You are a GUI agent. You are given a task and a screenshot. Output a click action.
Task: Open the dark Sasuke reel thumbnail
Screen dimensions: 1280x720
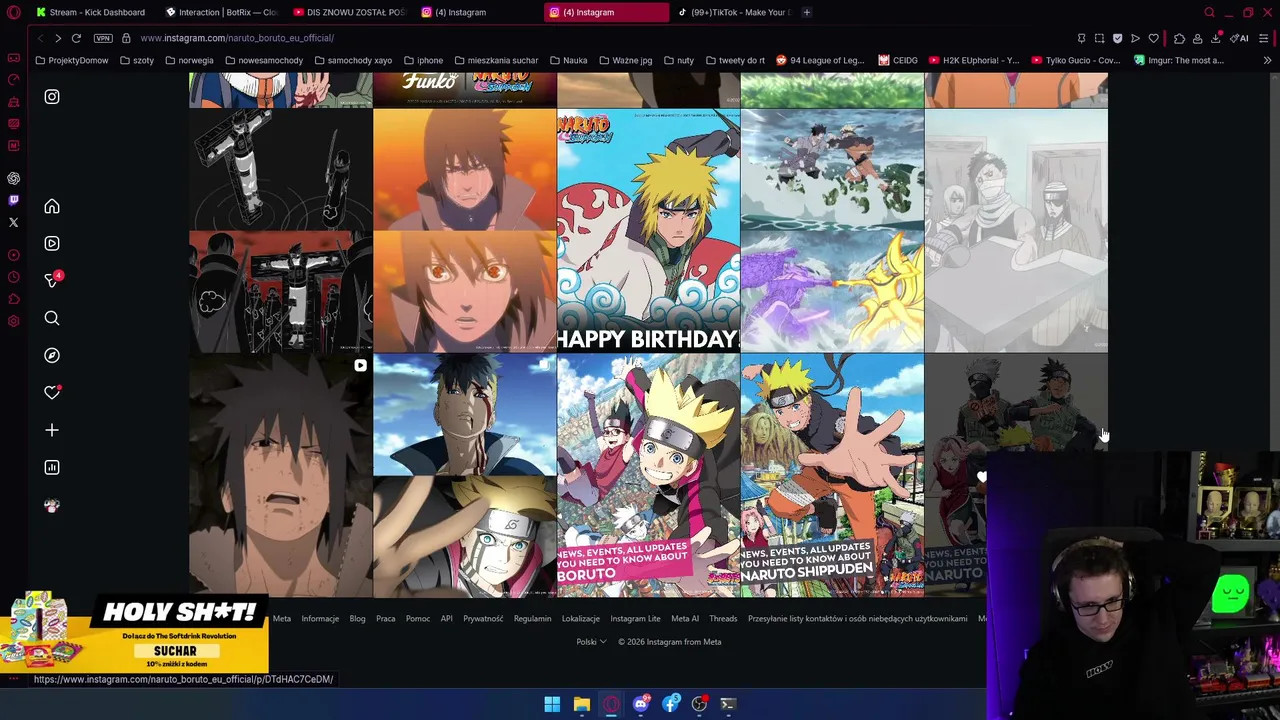280,476
